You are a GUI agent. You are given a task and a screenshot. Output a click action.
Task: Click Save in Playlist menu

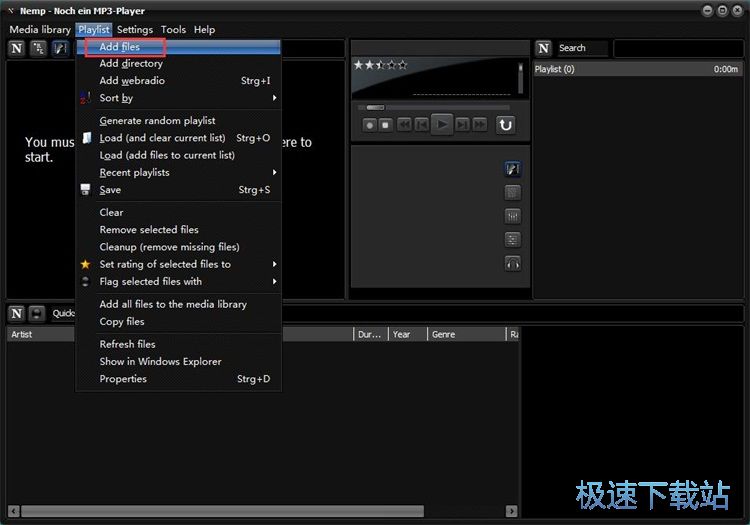(178, 190)
